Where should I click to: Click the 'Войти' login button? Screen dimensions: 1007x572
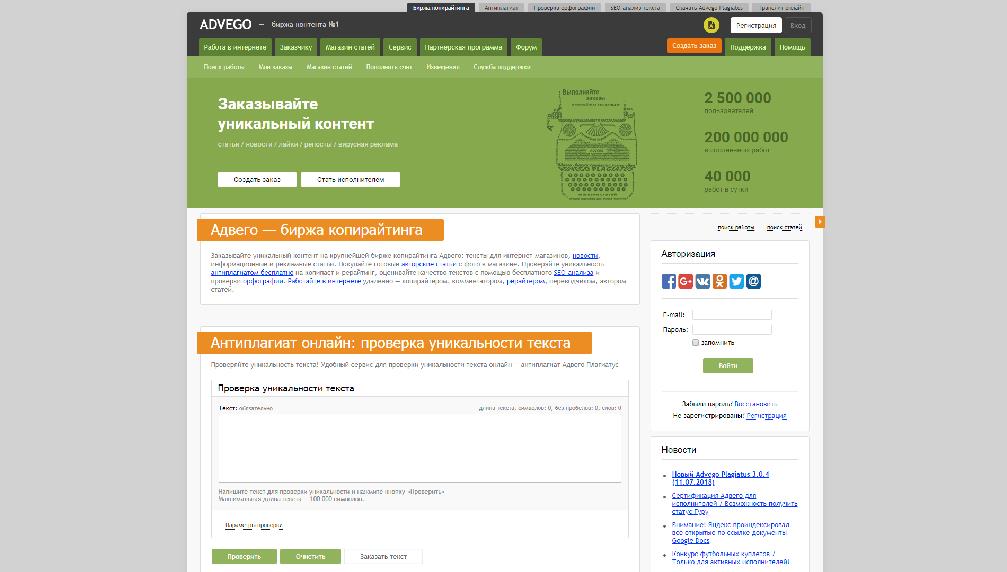(728, 365)
